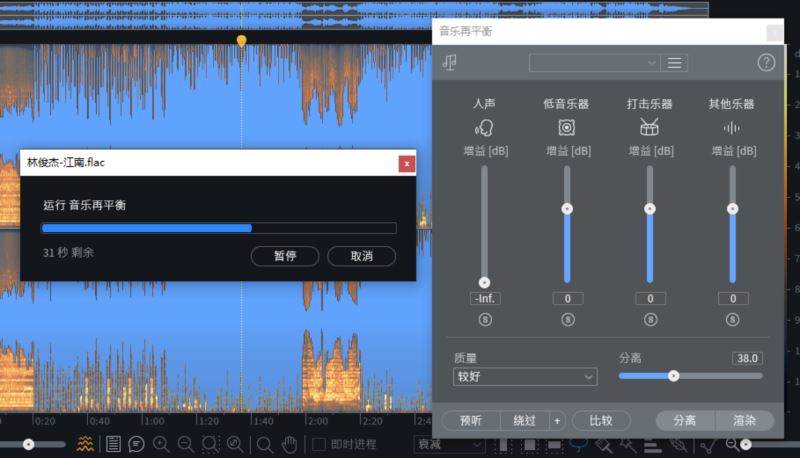The width and height of the screenshot is (800, 458).
Task: Toggle the spectrogram waveform view icon
Action: tap(85, 444)
